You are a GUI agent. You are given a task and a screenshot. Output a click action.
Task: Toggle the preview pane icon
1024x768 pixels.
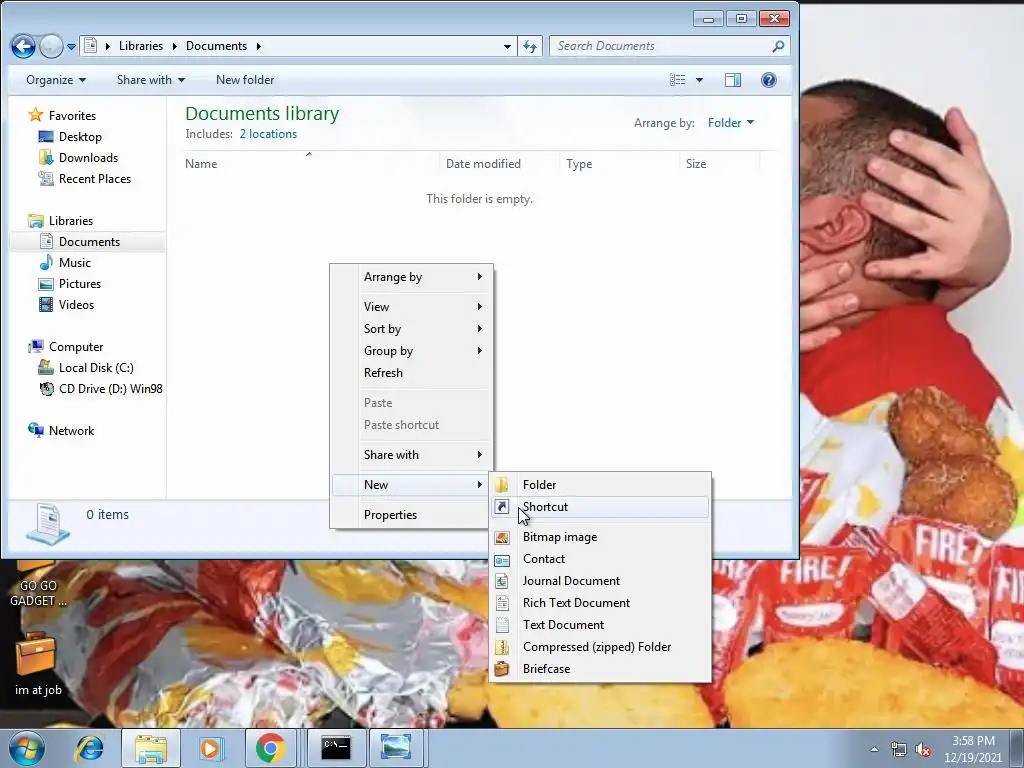(733, 80)
